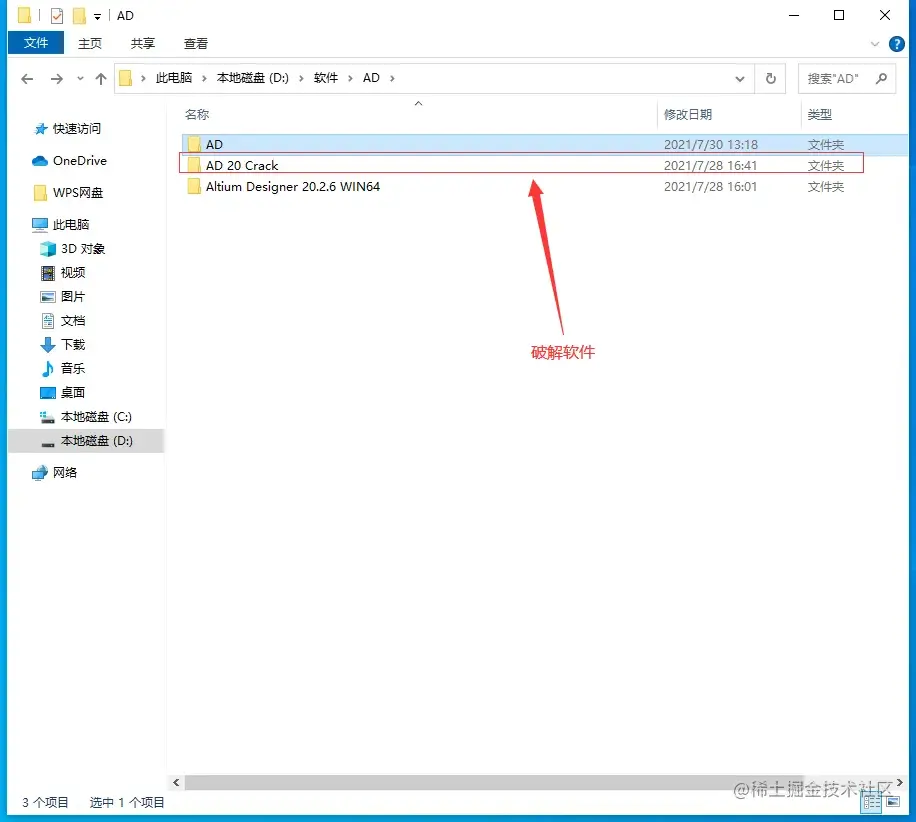916x822 pixels.
Task: Open WPS网盘 in navigation pane
Action: [x=78, y=193]
